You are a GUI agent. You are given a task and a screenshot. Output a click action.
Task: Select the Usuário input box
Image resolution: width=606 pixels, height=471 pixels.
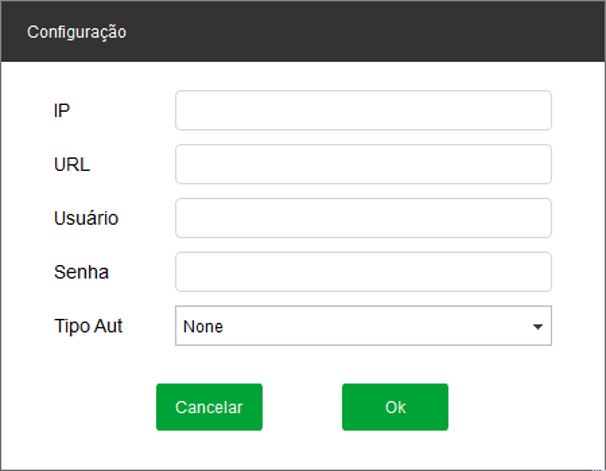pyautogui.click(x=363, y=218)
